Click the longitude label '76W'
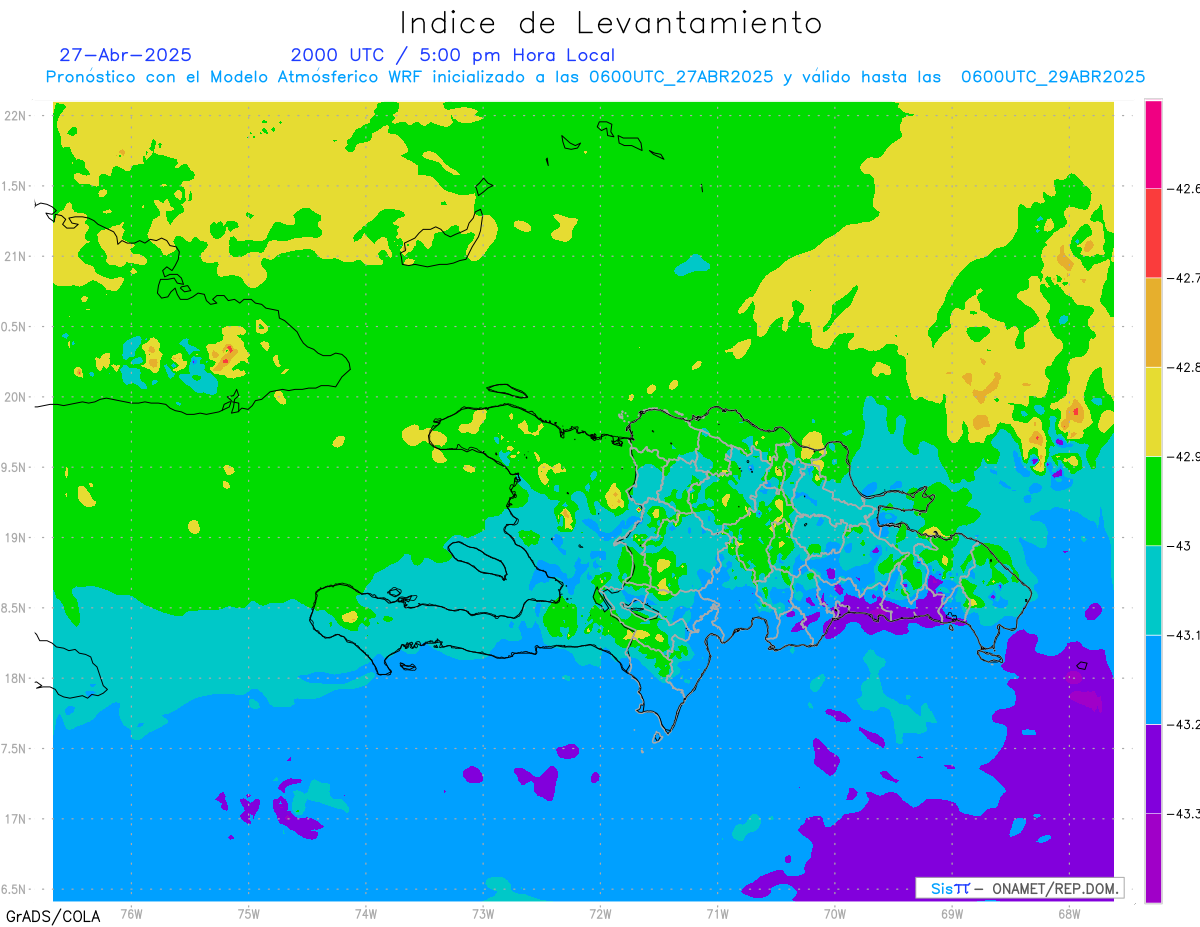The height and width of the screenshot is (927, 1200). pos(131,912)
